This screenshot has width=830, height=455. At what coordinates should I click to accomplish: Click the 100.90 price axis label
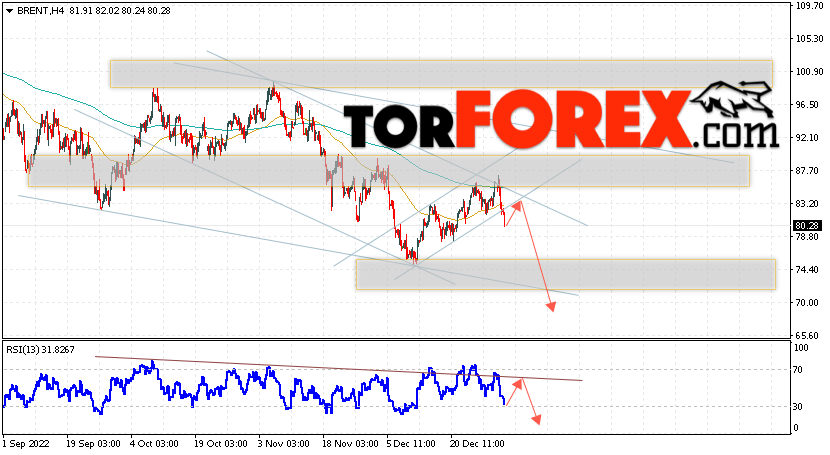[x=809, y=71]
